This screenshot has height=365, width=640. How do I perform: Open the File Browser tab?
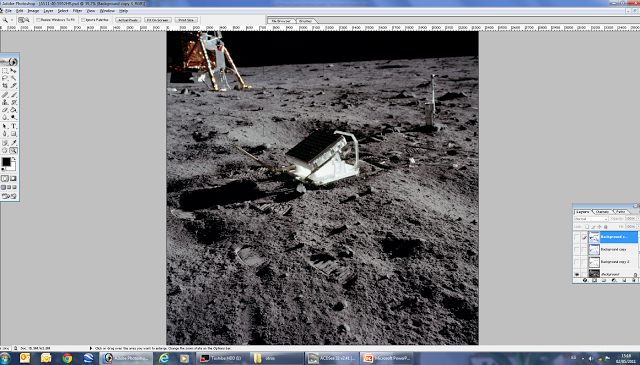click(281, 21)
